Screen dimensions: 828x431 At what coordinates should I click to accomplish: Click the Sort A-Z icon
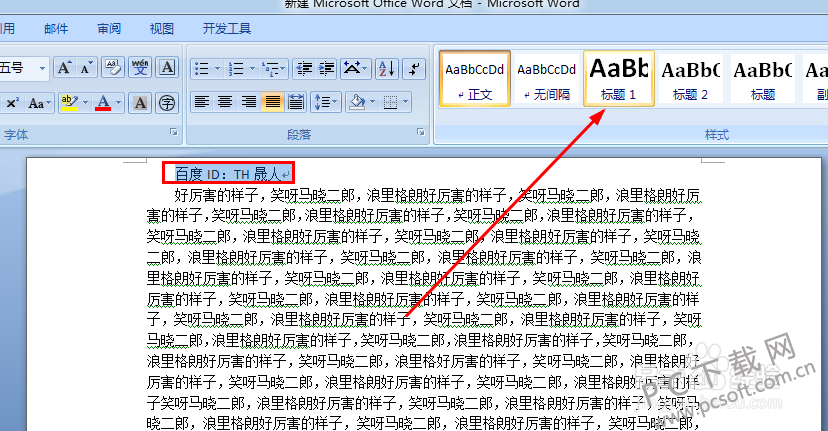tap(387, 68)
